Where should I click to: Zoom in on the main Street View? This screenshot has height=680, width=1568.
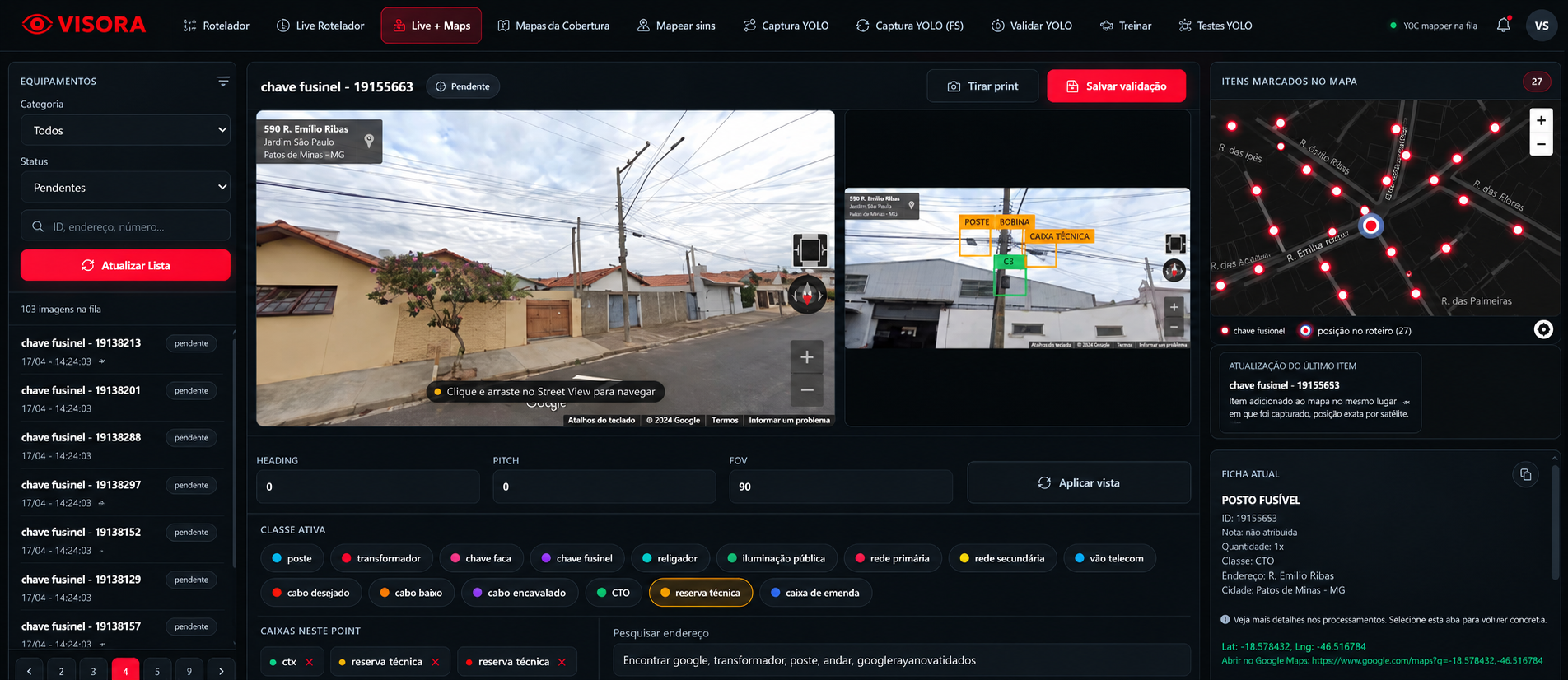(x=807, y=357)
